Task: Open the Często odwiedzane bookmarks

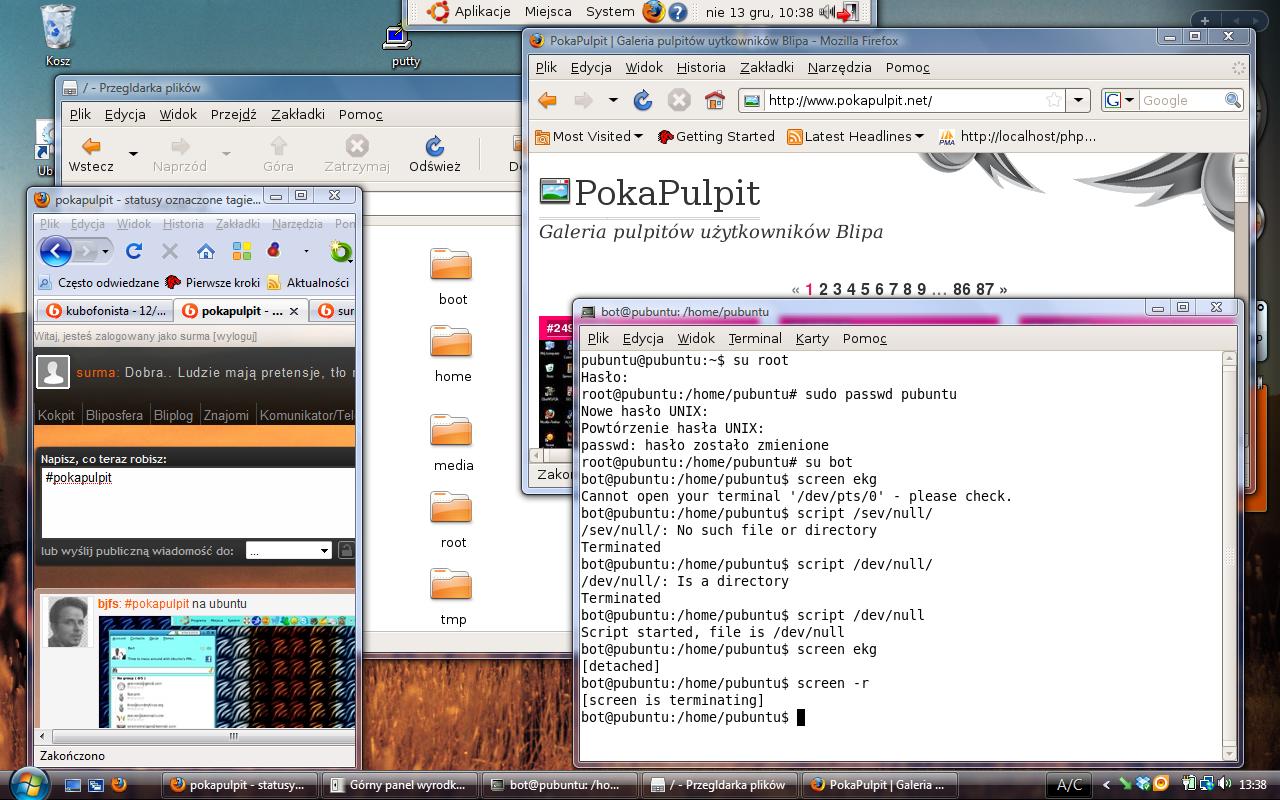Action: [x=99, y=283]
